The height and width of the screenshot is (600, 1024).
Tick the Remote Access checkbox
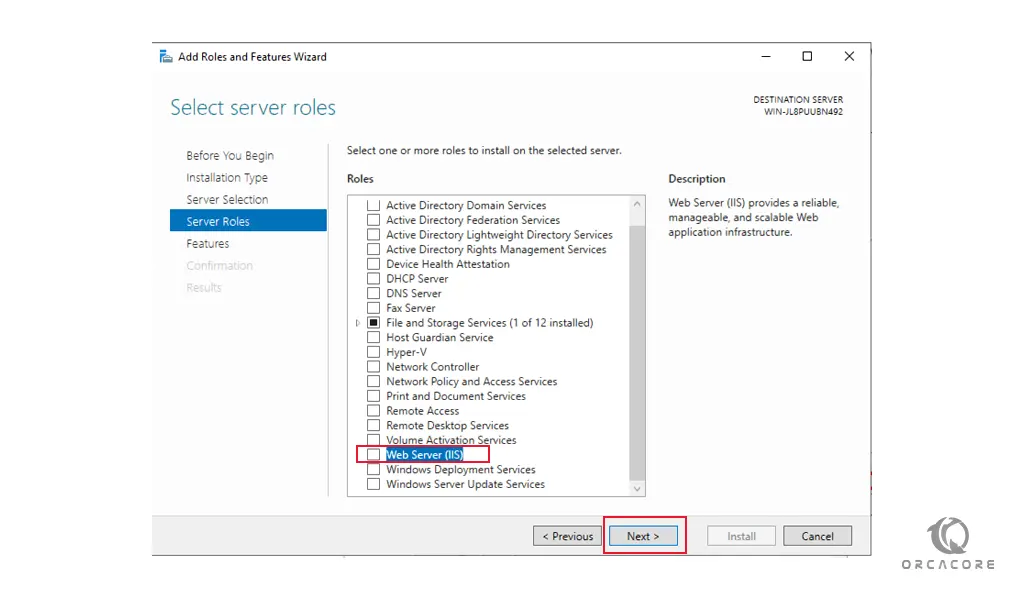(x=373, y=411)
